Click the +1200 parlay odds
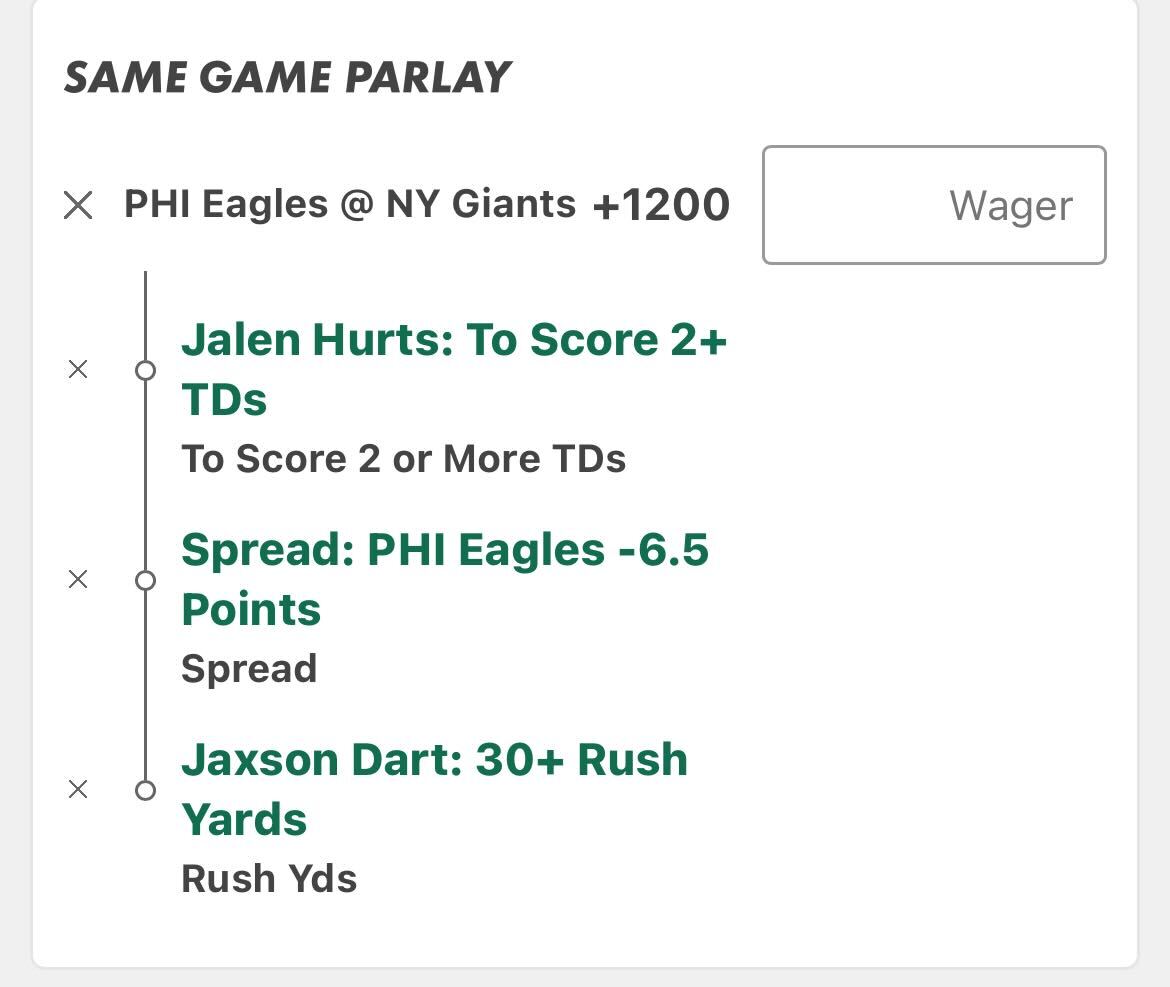Screen dimensions: 1170x987 pyautogui.click(x=661, y=205)
